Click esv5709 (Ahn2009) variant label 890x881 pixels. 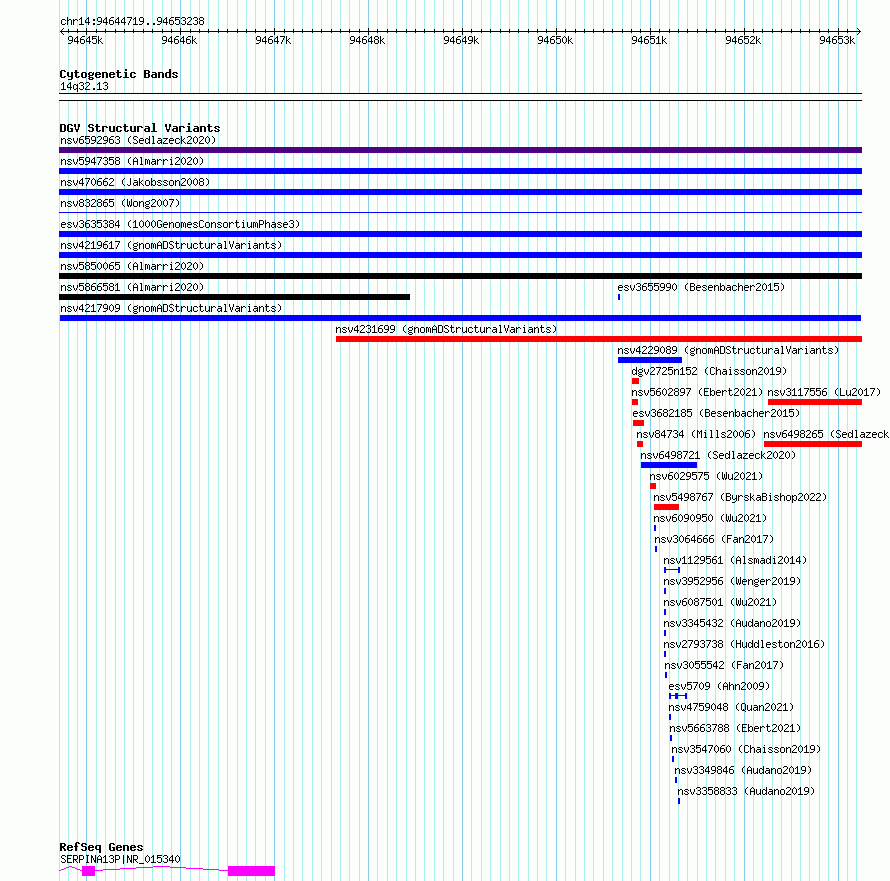tap(719, 686)
